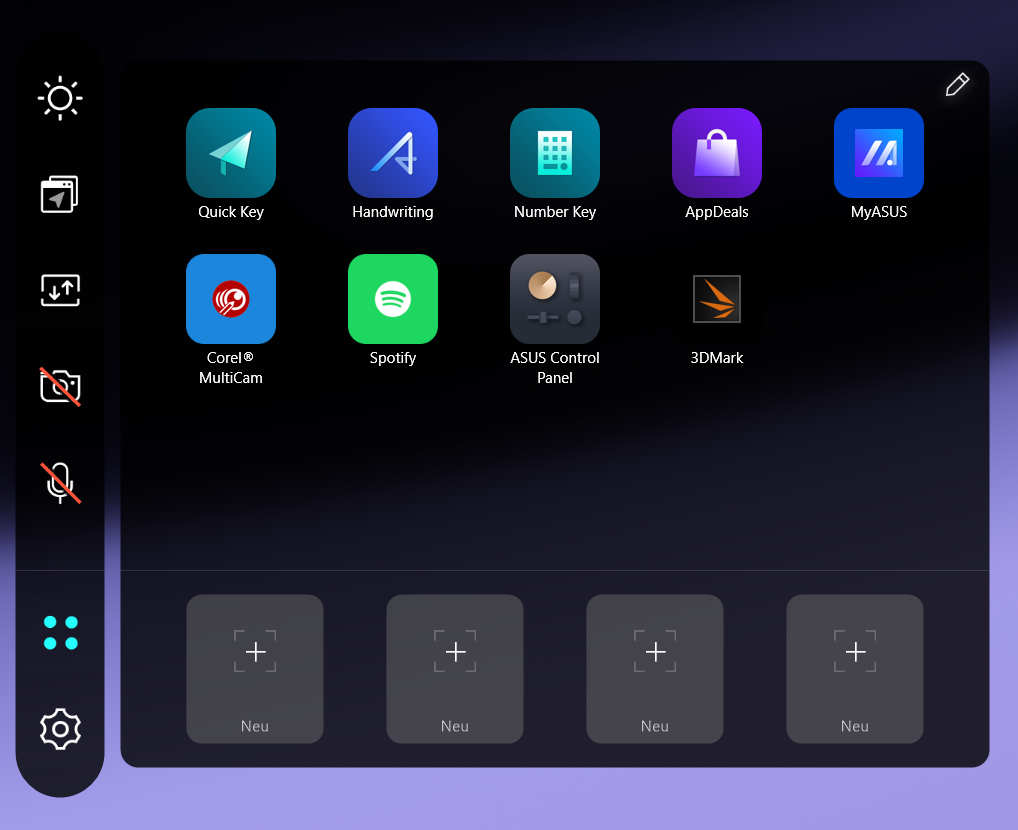This screenshot has width=1018, height=830.
Task: Open the ASUS Control Panel icon
Action: coord(554,299)
